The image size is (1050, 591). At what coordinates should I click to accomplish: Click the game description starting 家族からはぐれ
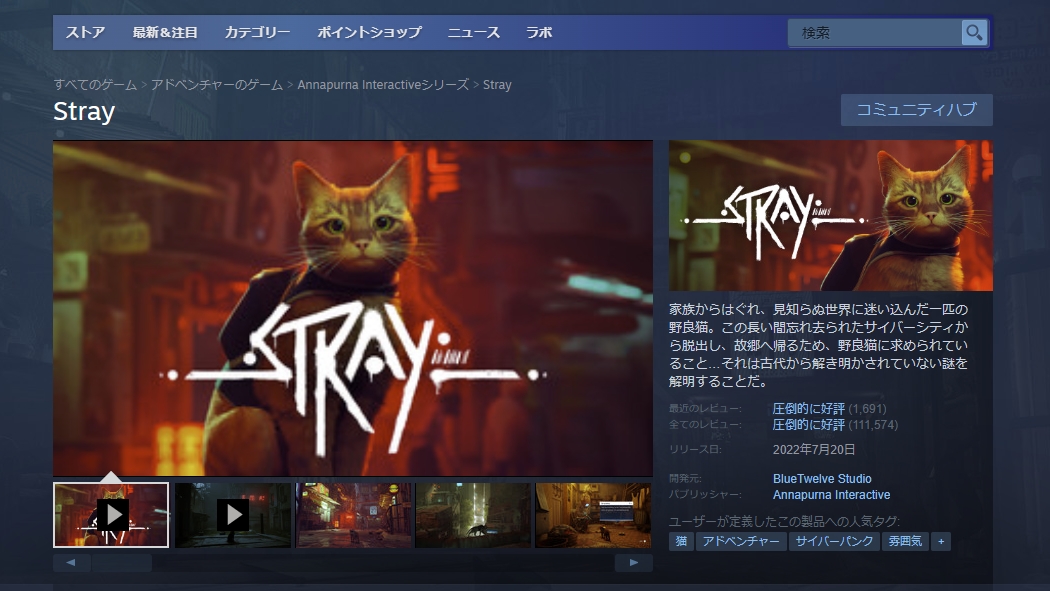coord(818,345)
